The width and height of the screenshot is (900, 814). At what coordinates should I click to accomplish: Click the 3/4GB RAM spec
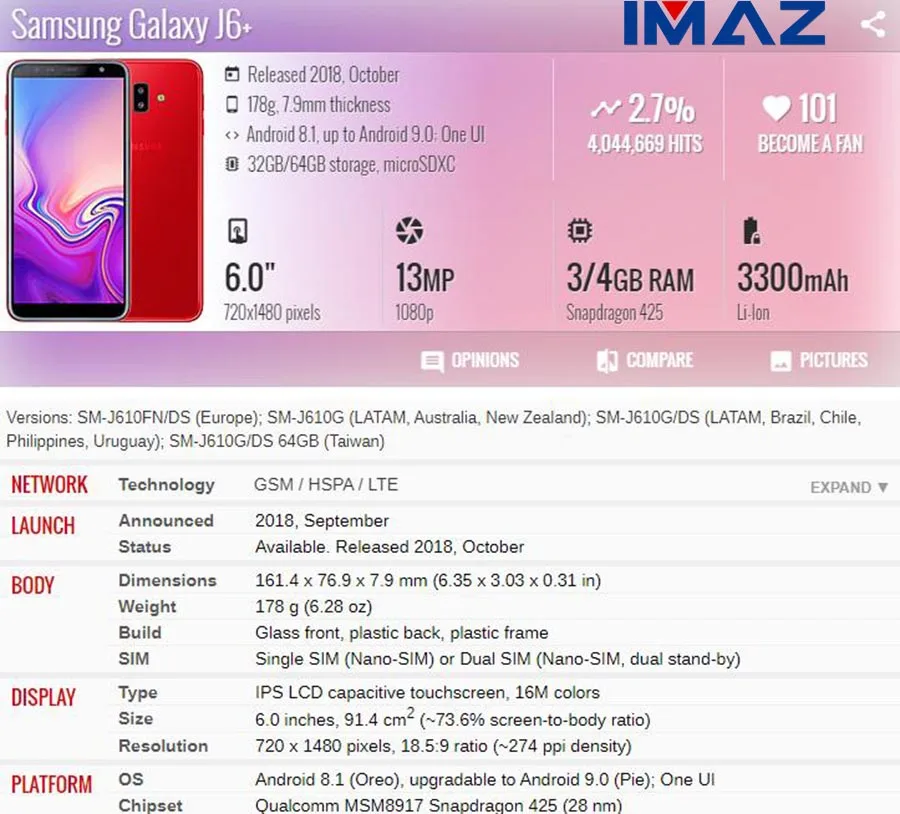pyautogui.click(x=630, y=278)
